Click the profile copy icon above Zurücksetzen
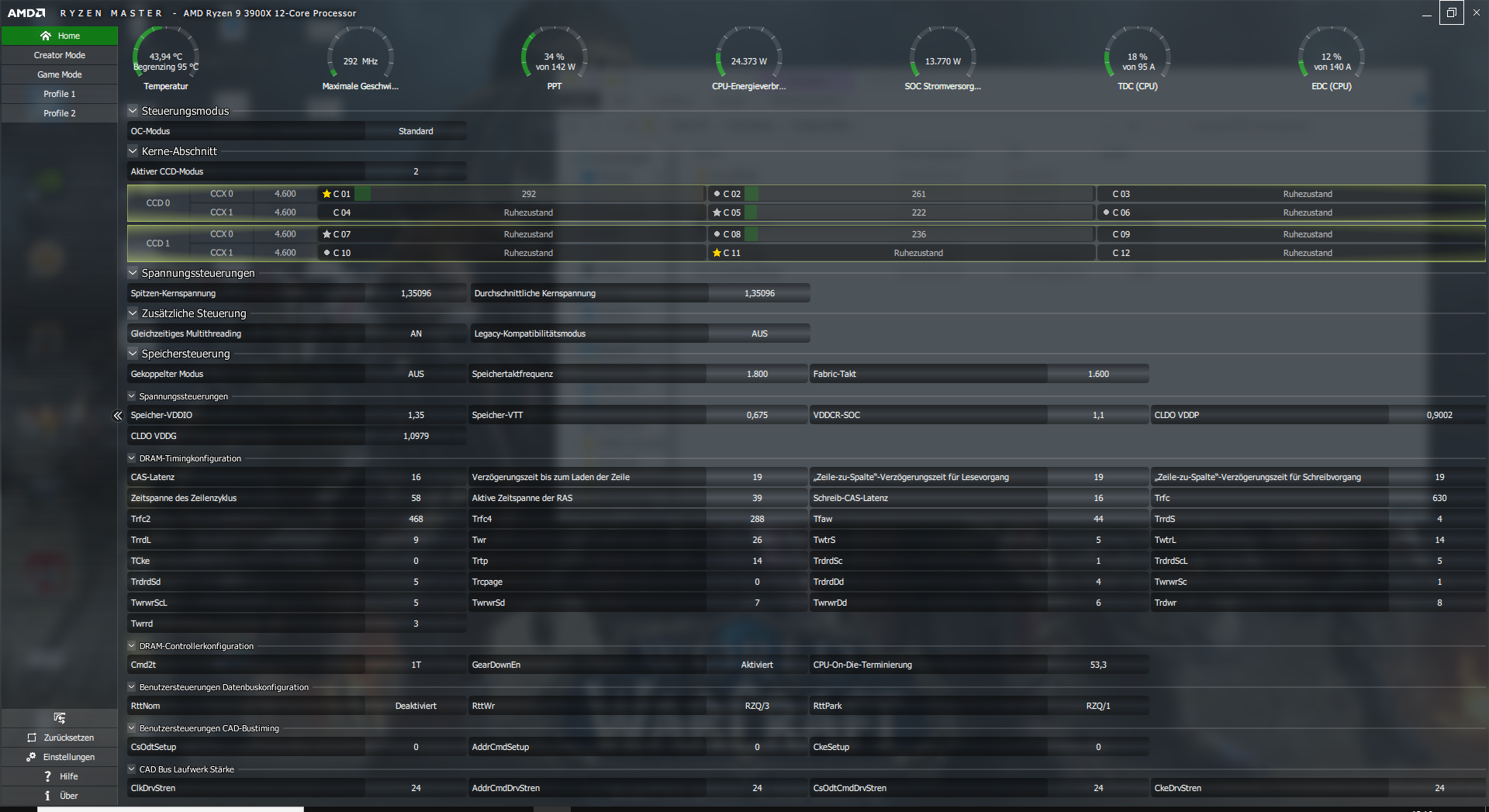 click(60, 718)
